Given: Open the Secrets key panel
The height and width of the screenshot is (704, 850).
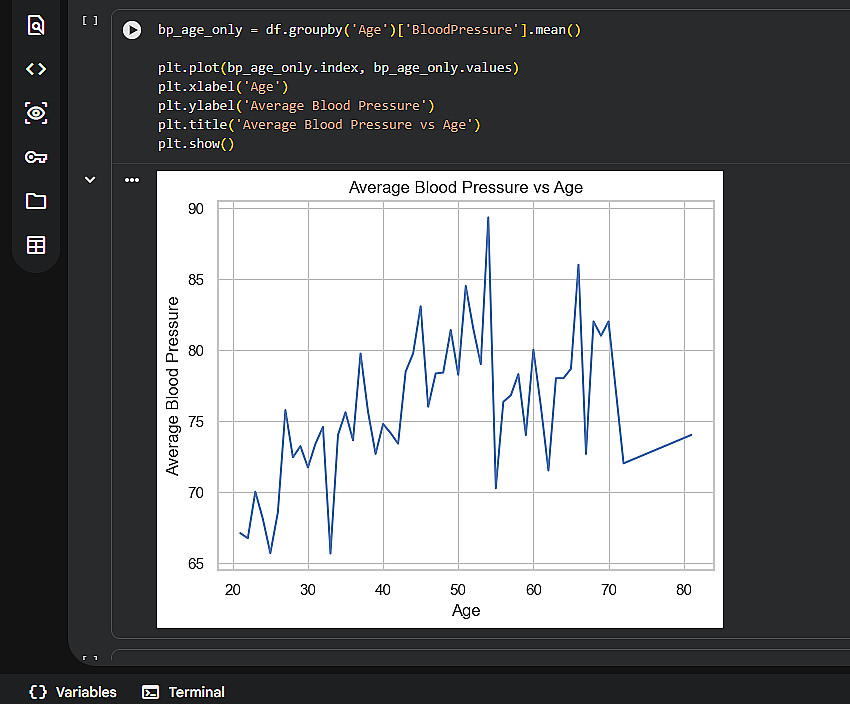Looking at the screenshot, I should [x=36, y=157].
